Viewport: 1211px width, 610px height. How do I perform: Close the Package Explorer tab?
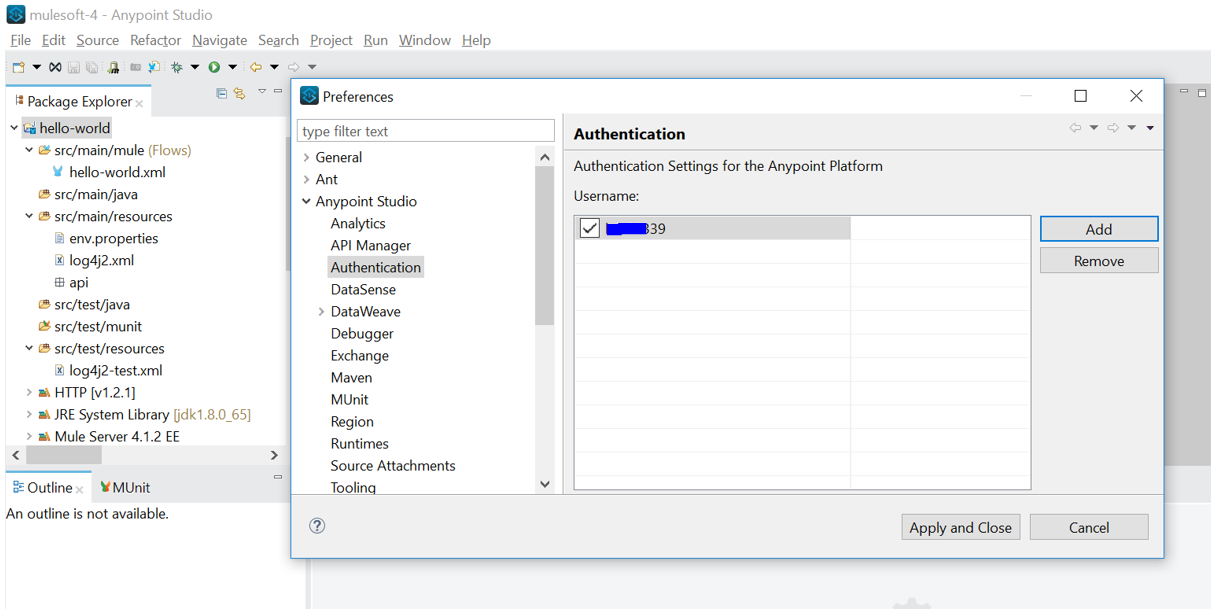click(139, 103)
